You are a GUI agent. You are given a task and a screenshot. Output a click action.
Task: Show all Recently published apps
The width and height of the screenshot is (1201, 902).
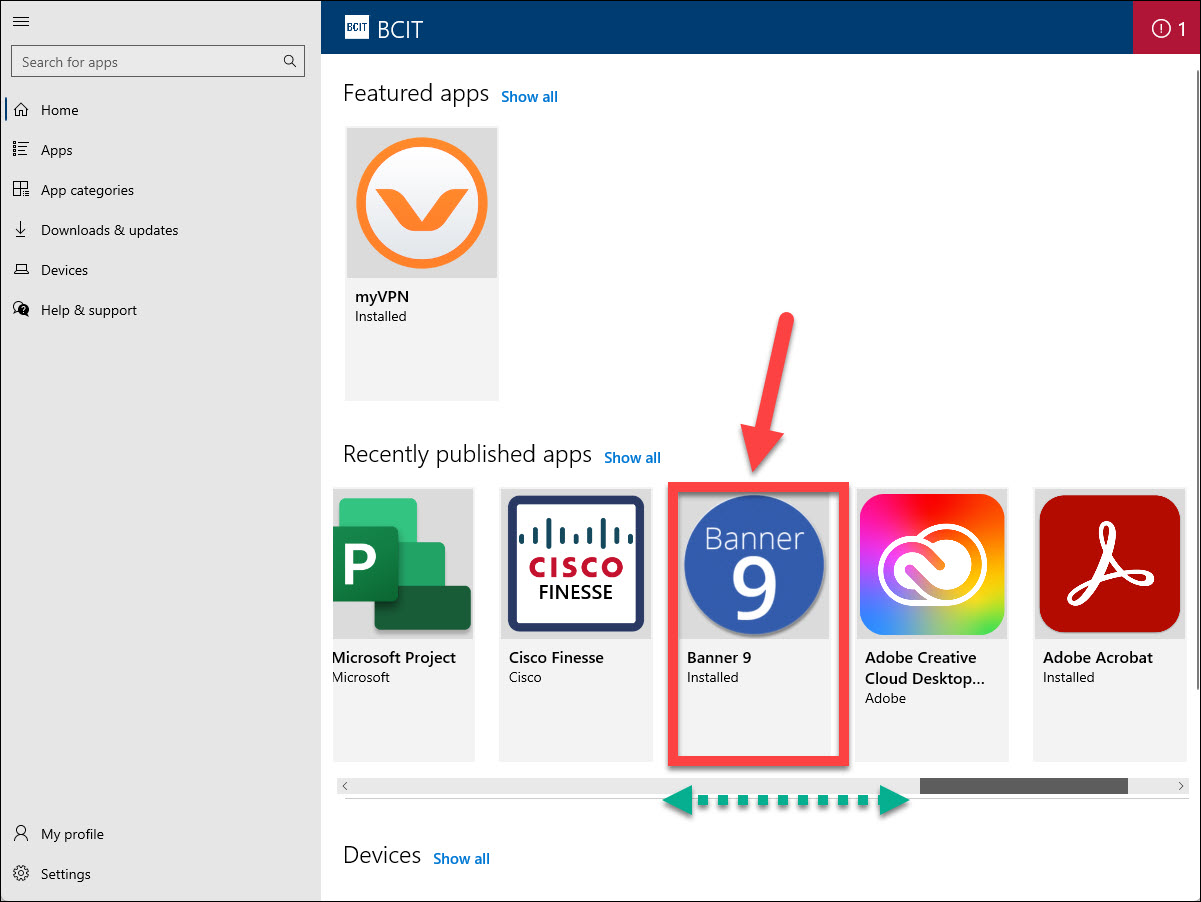632,457
